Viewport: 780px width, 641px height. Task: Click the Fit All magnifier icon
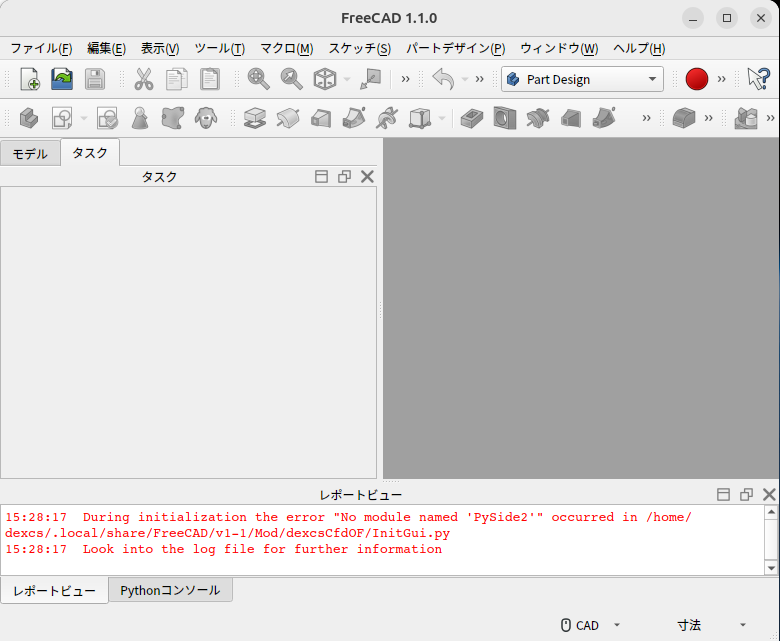coord(258,79)
